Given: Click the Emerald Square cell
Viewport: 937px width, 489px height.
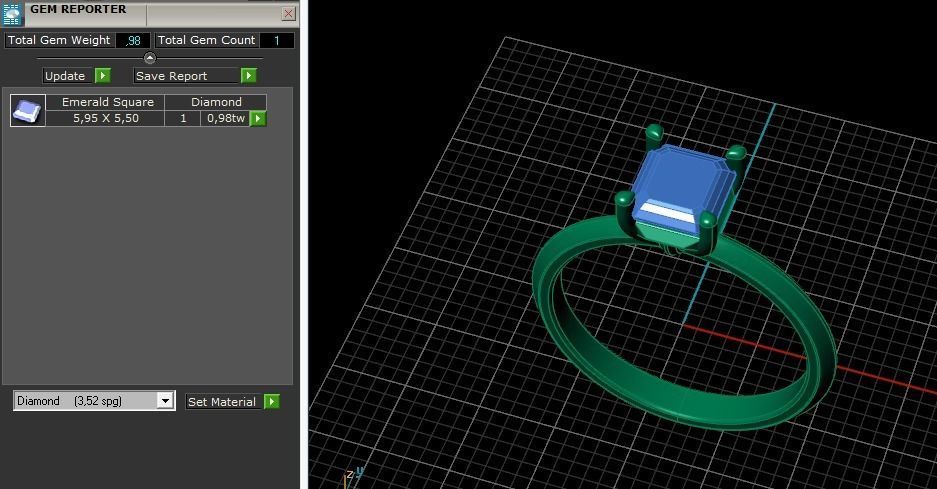Looking at the screenshot, I should click(108, 102).
